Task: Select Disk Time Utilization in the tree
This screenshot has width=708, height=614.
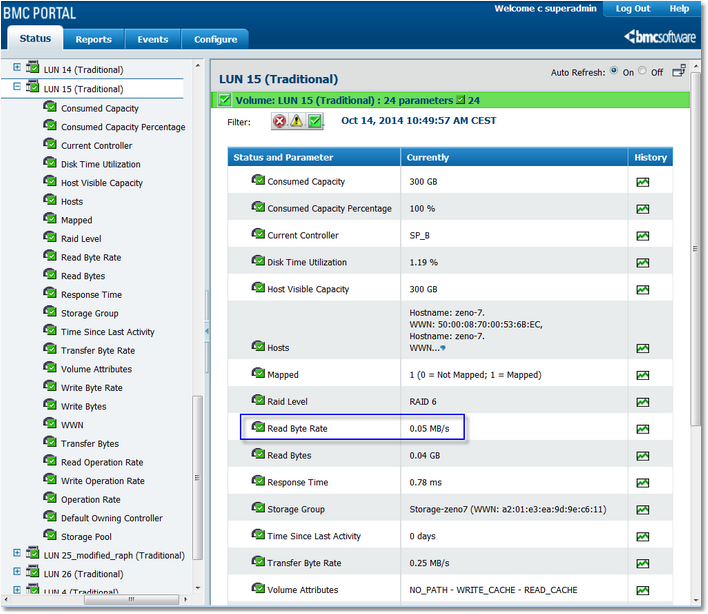Action: (x=101, y=164)
